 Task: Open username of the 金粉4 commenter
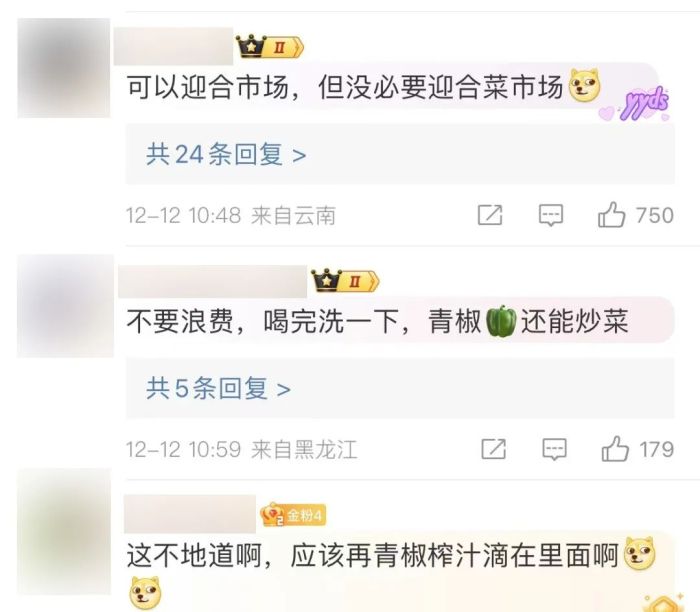tap(190, 514)
